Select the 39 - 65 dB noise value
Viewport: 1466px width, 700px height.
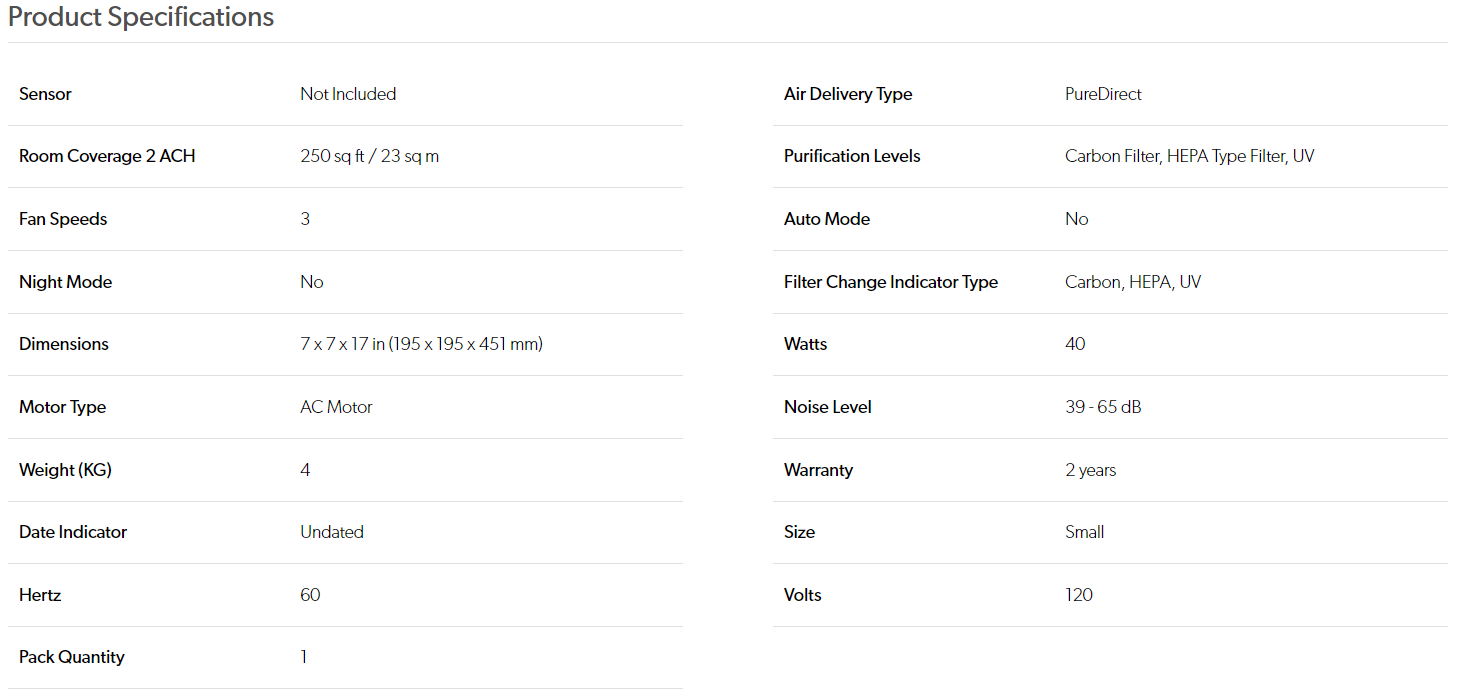click(1103, 407)
